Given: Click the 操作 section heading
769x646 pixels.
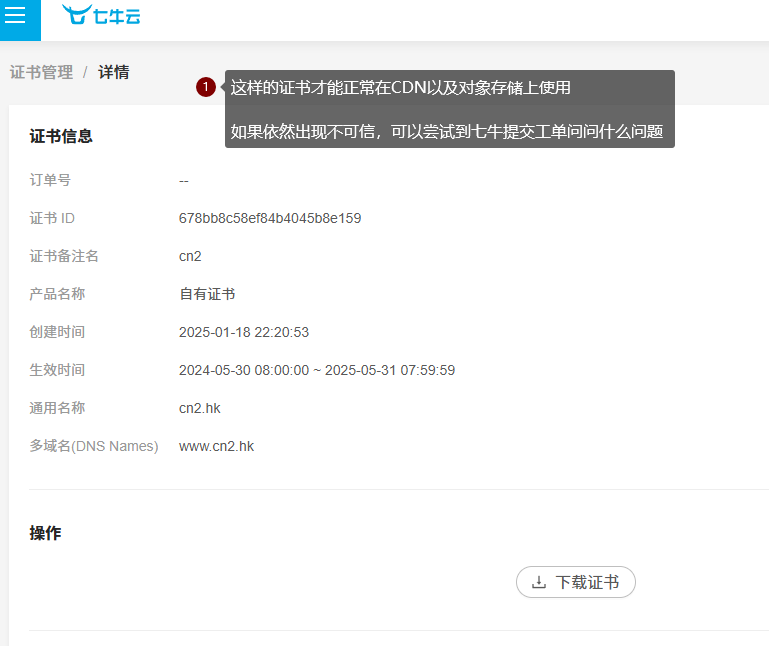Looking at the screenshot, I should (46, 533).
